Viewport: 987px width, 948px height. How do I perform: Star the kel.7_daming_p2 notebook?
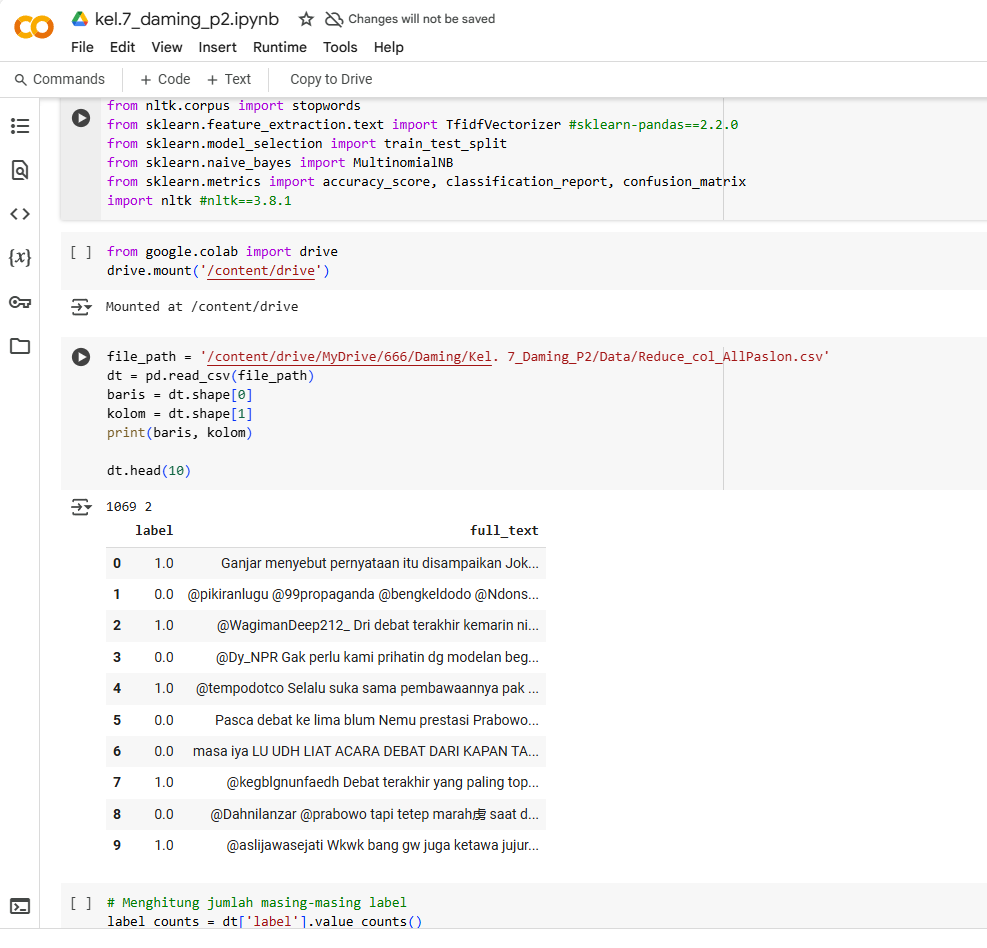tap(304, 18)
